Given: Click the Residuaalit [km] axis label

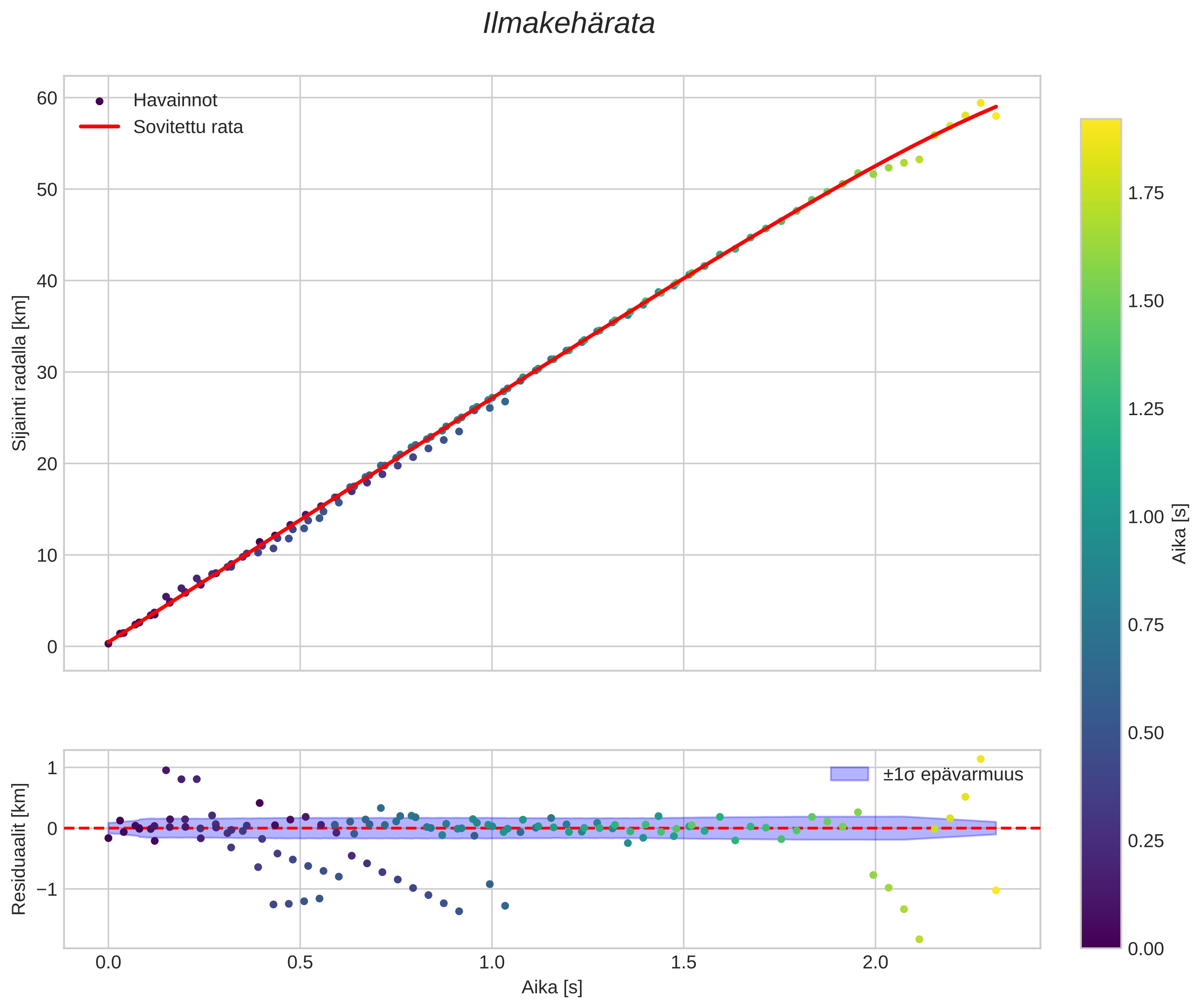Looking at the screenshot, I should [19, 849].
